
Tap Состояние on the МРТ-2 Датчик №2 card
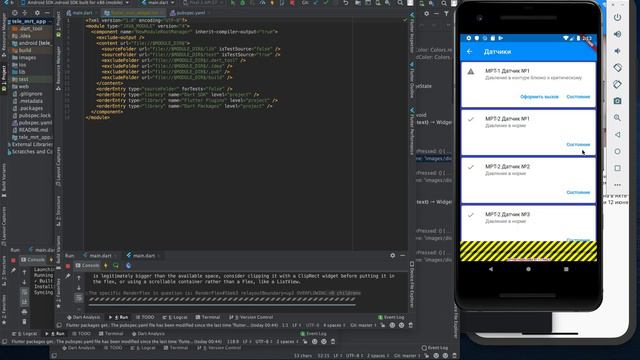point(578,193)
